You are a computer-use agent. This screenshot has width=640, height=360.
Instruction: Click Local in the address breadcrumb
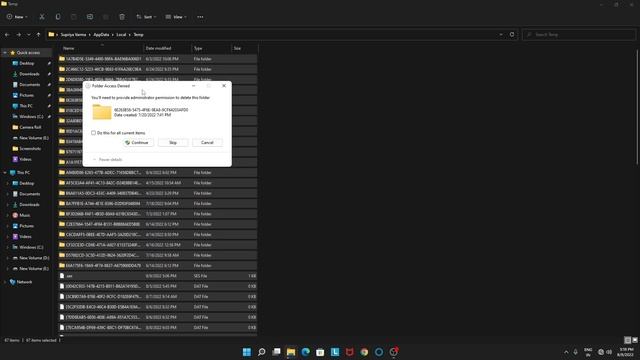click(121, 35)
